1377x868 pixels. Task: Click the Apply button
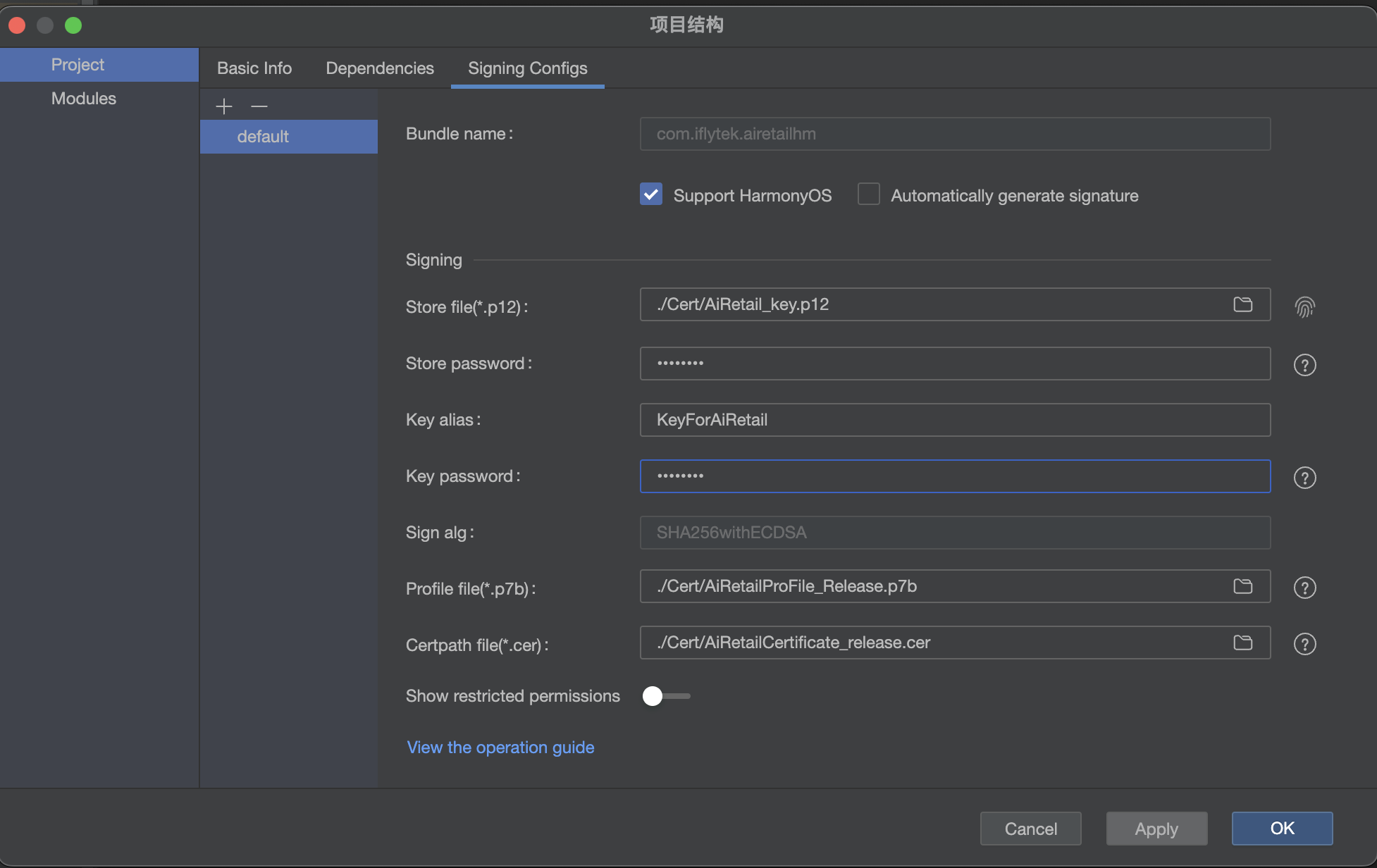[1156, 829]
